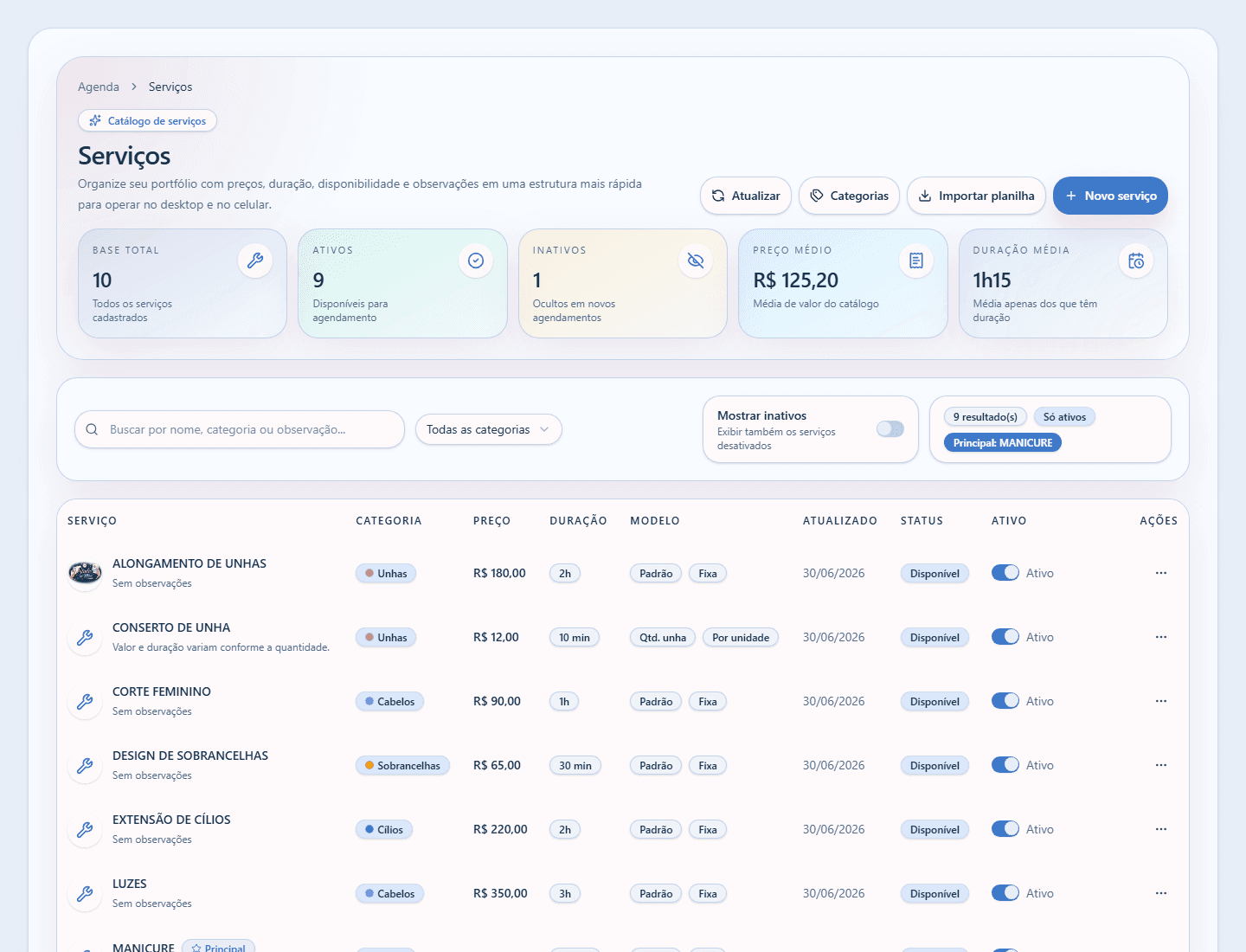Click the wrench icon in Base Total card

coord(255,261)
